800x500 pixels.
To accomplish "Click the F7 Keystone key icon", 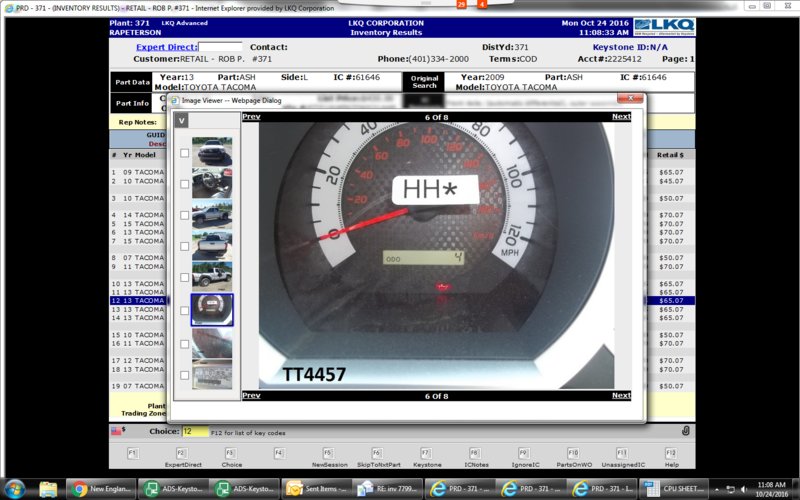I will pyautogui.click(x=426, y=453).
